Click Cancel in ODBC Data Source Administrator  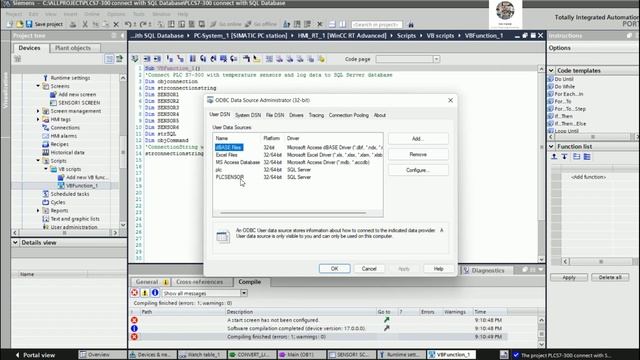tap(369, 269)
